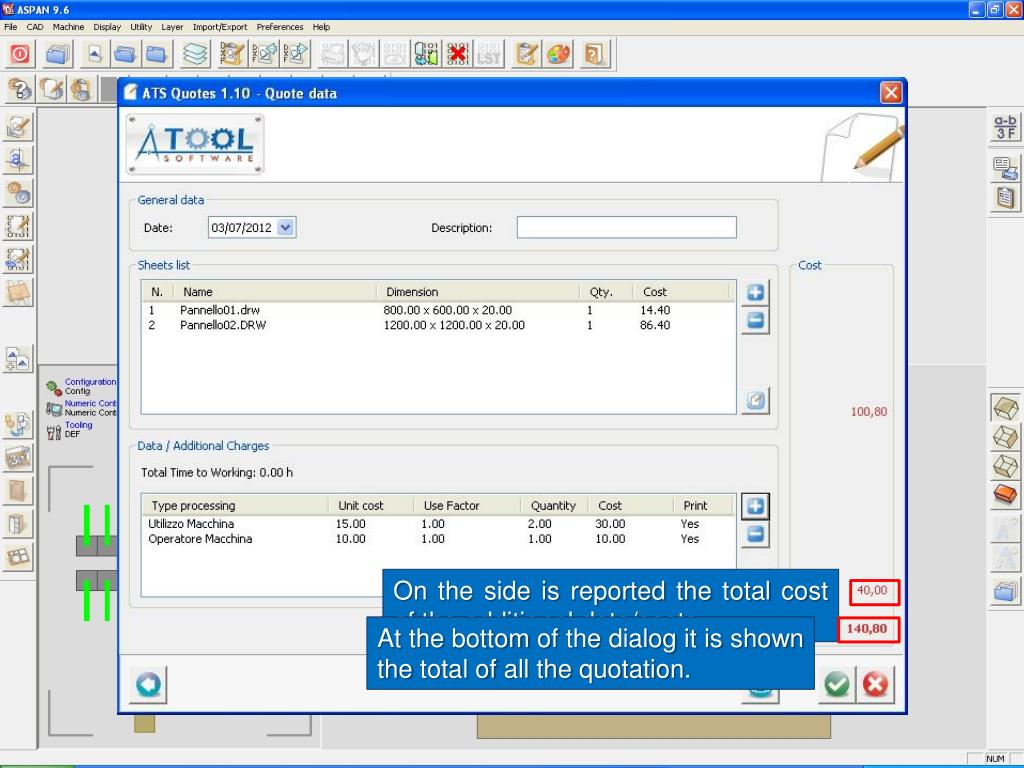Click the text 'a' tool in left sidebar
Image resolution: width=1024 pixels, height=768 pixels.
[x=18, y=159]
